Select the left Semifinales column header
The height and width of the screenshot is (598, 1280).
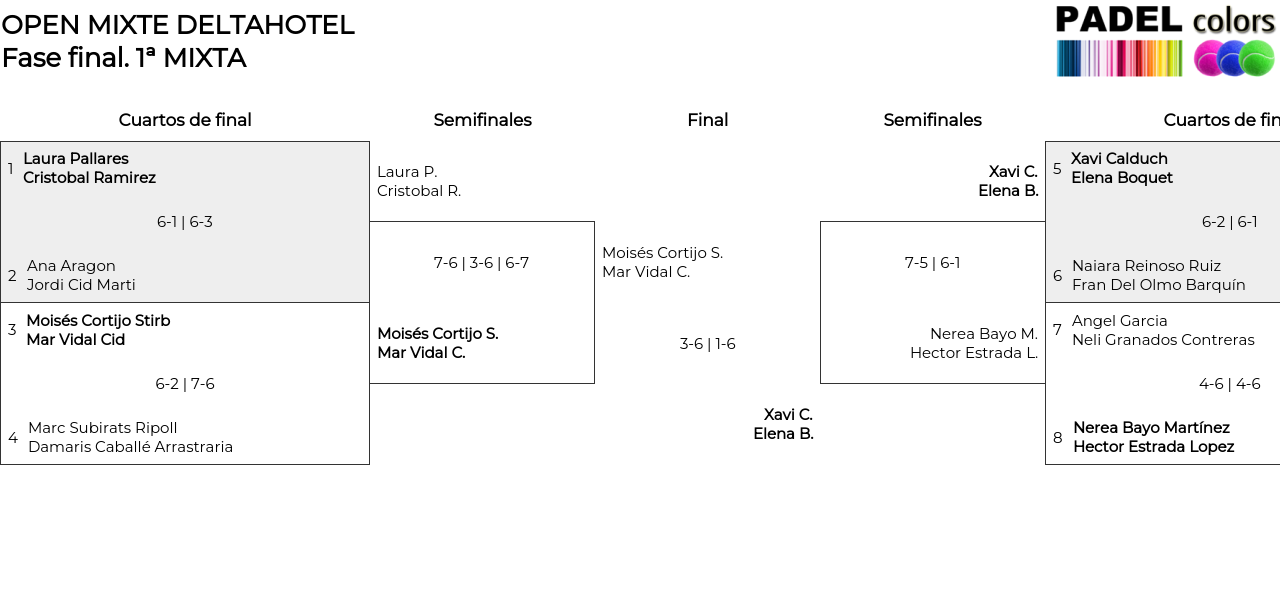[x=482, y=120]
